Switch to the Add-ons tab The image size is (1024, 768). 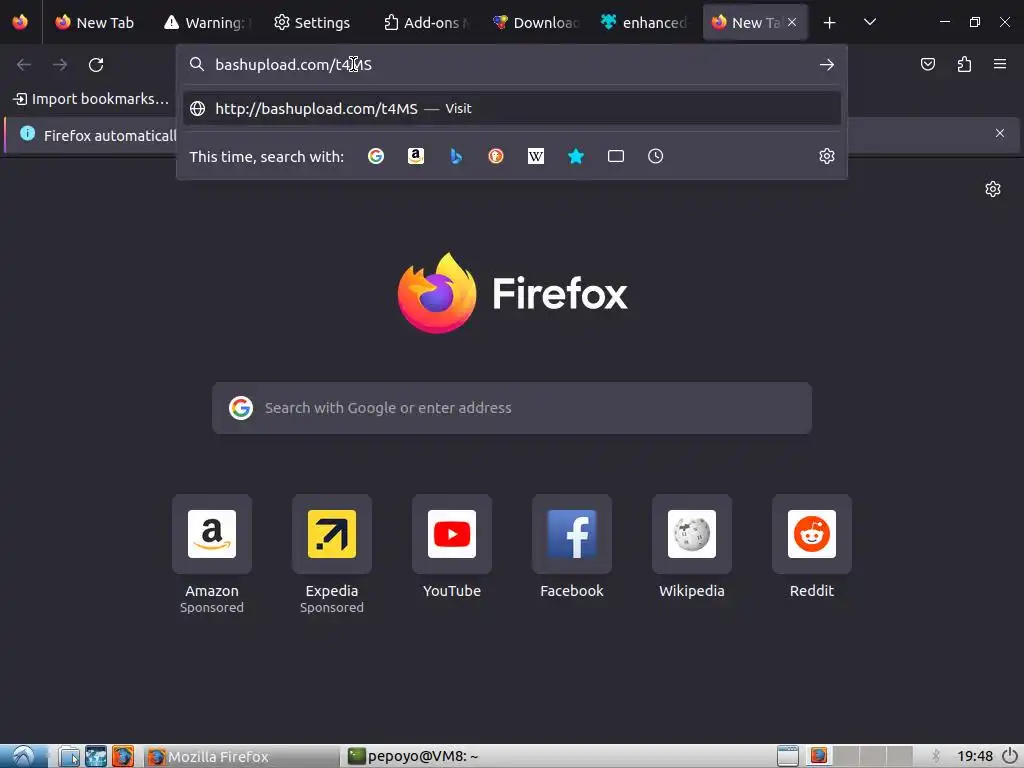pyautogui.click(x=426, y=22)
